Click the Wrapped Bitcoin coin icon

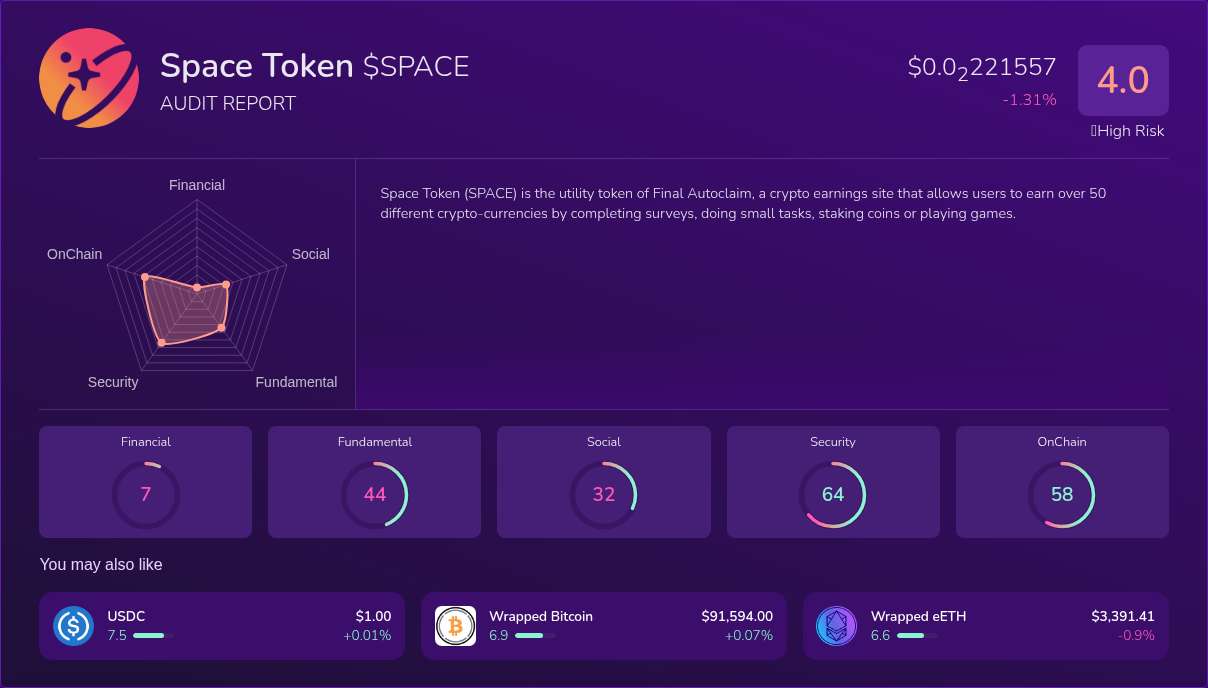tap(455, 626)
